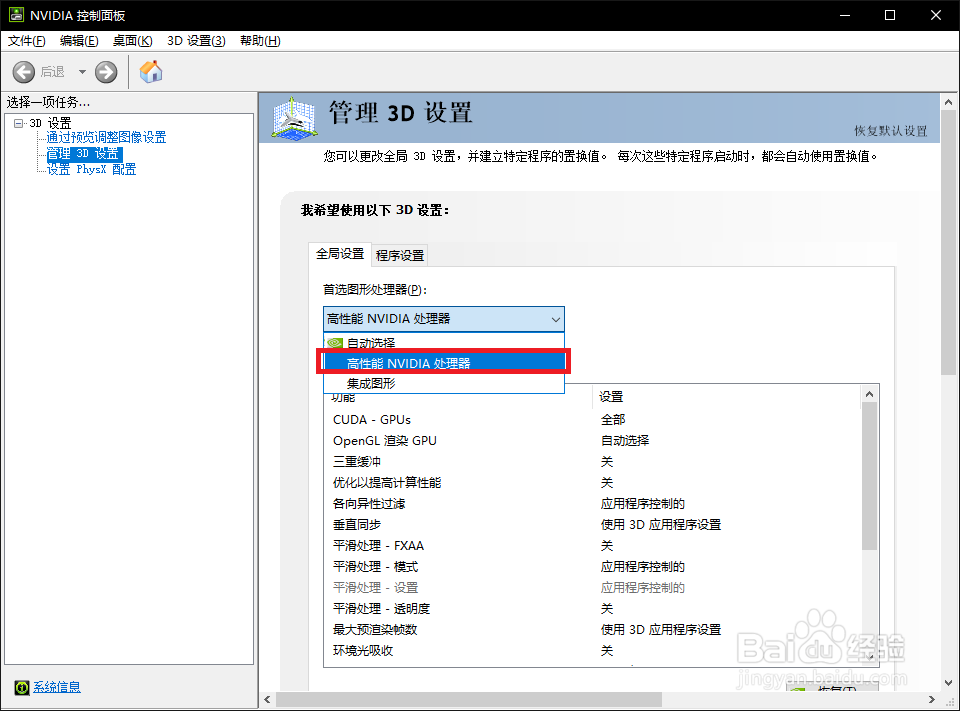960x711 pixels.
Task: Open the 帮助(H) menu
Action: 260,41
